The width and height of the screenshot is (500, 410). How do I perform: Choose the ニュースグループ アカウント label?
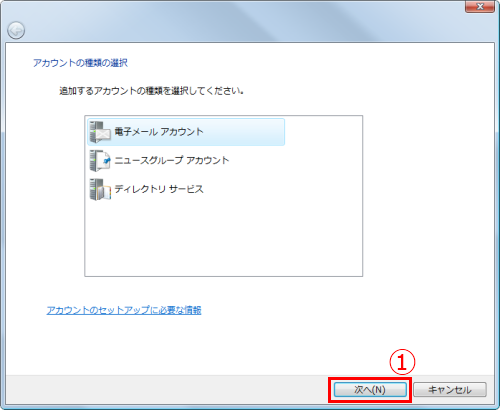point(171,160)
